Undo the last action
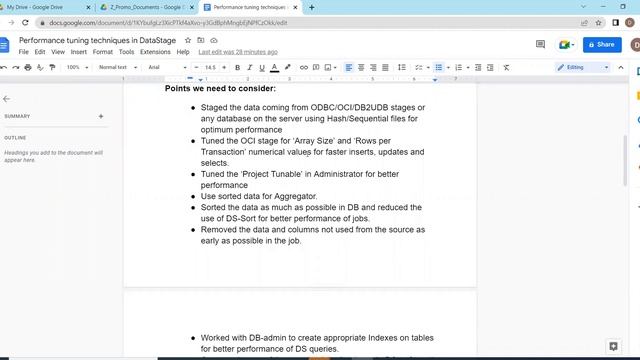 click(x=4, y=67)
